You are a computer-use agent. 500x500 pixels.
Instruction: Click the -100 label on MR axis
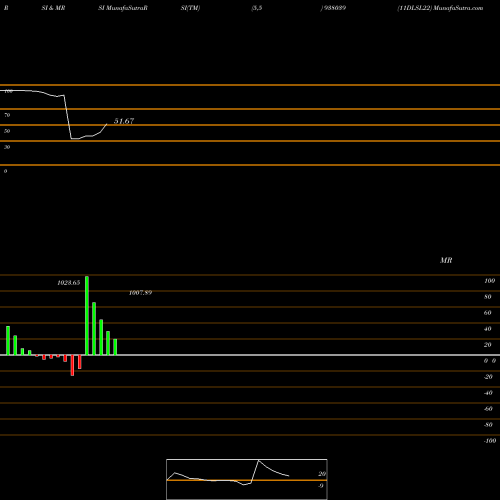pos(490,441)
